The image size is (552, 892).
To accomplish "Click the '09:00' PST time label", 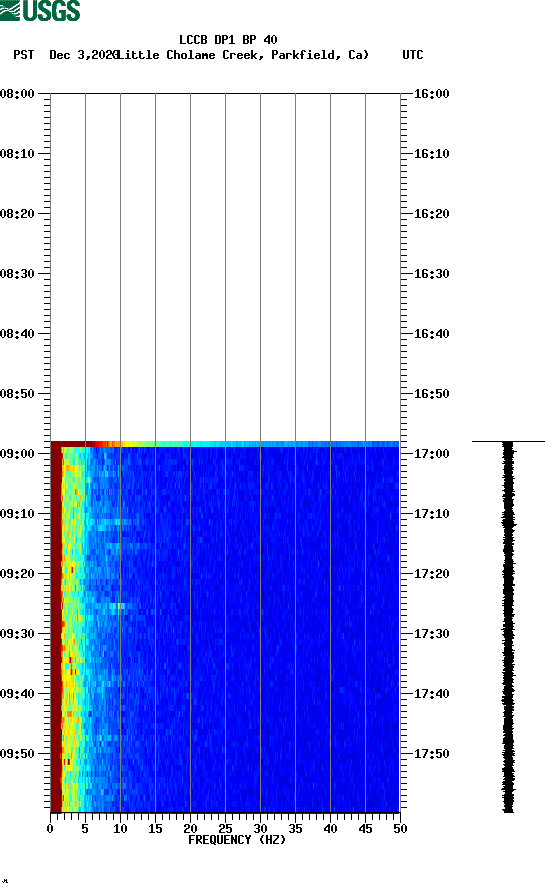I will tap(18, 454).
